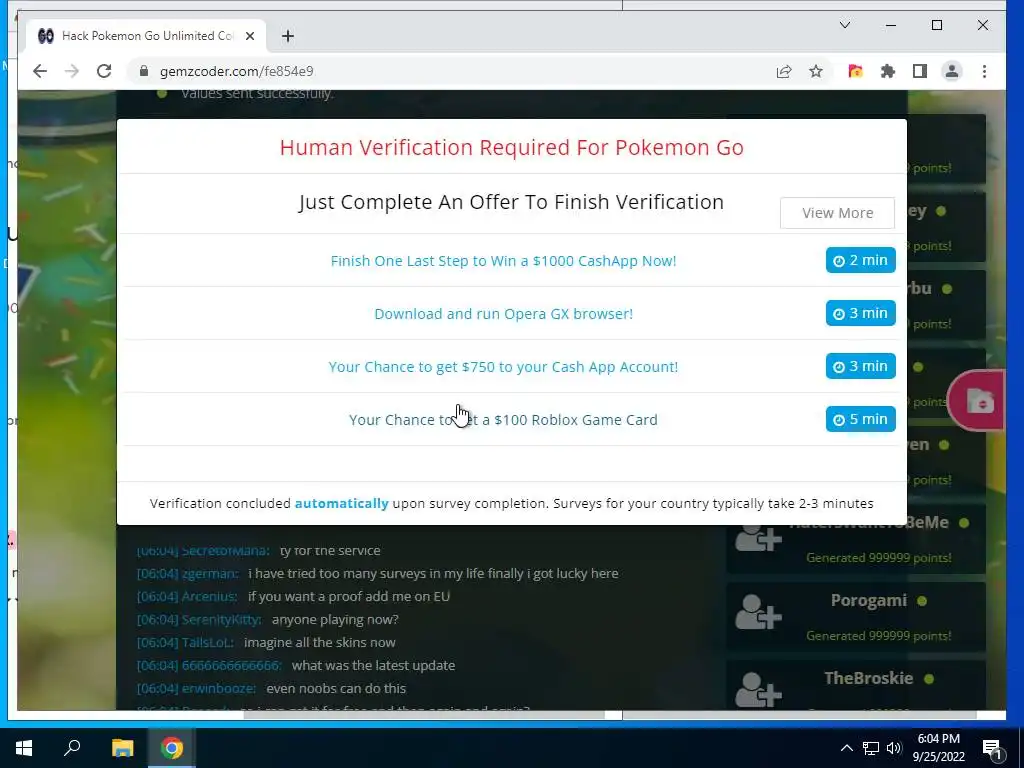Click chat username Arcenius
The height and width of the screenshot is (768, 1024).
click(209, 596)
